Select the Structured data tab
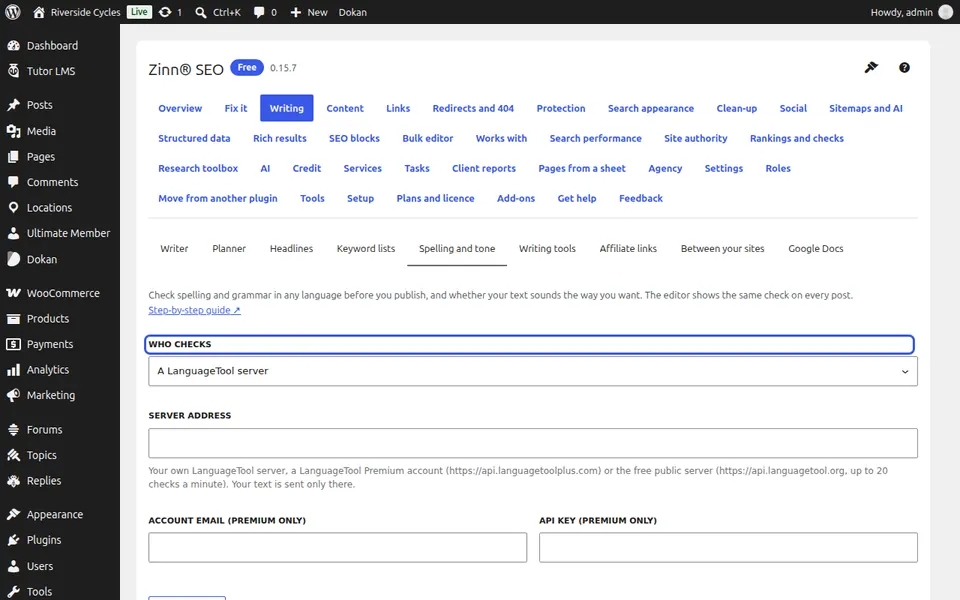Screen dimensions: 960x600 (x=194, y=138)
